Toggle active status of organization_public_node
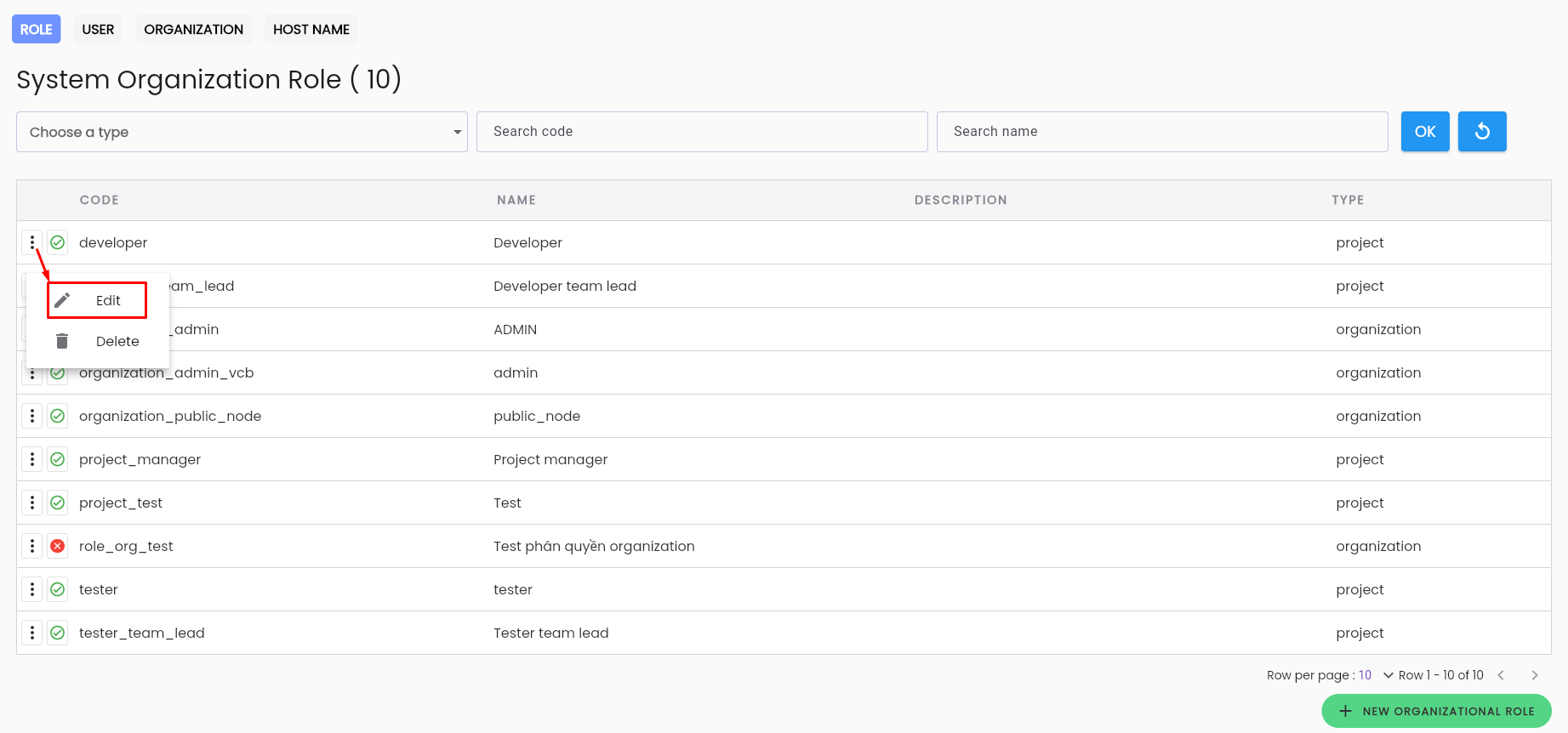The width and height of the screenshot is (1568, 733). (58, 416)
